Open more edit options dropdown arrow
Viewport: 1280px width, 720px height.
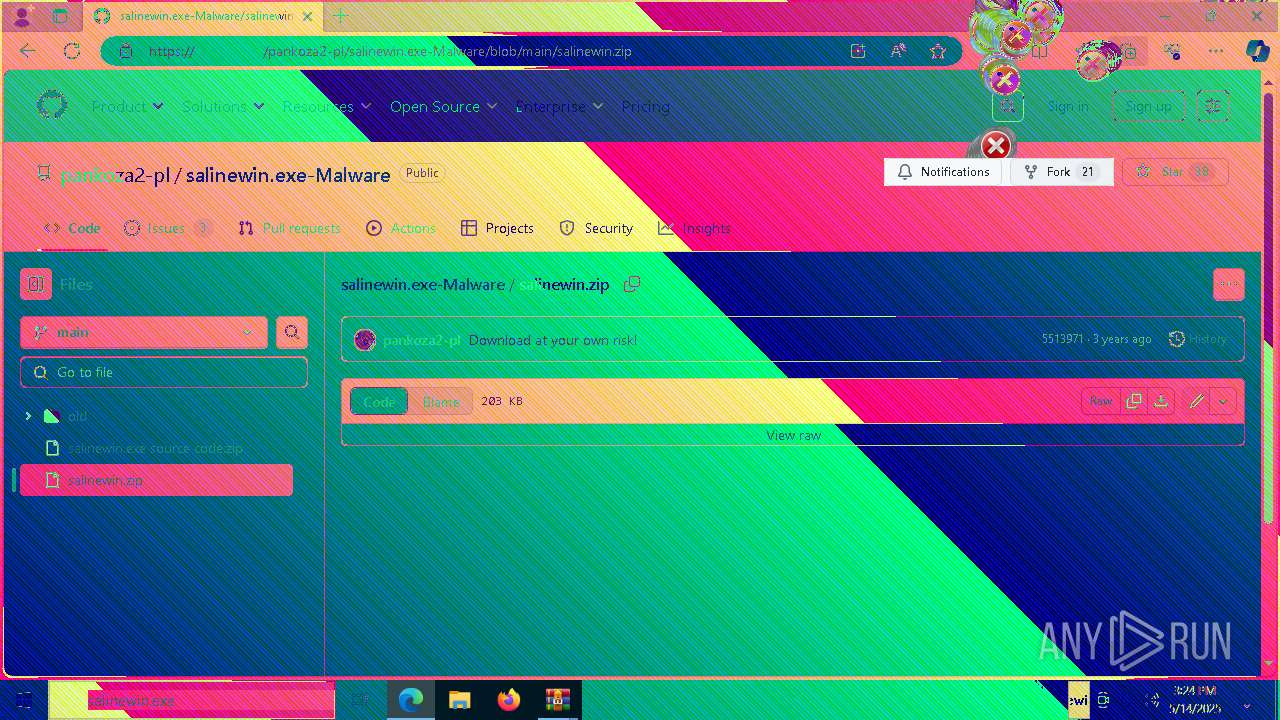coord(1223,401)
